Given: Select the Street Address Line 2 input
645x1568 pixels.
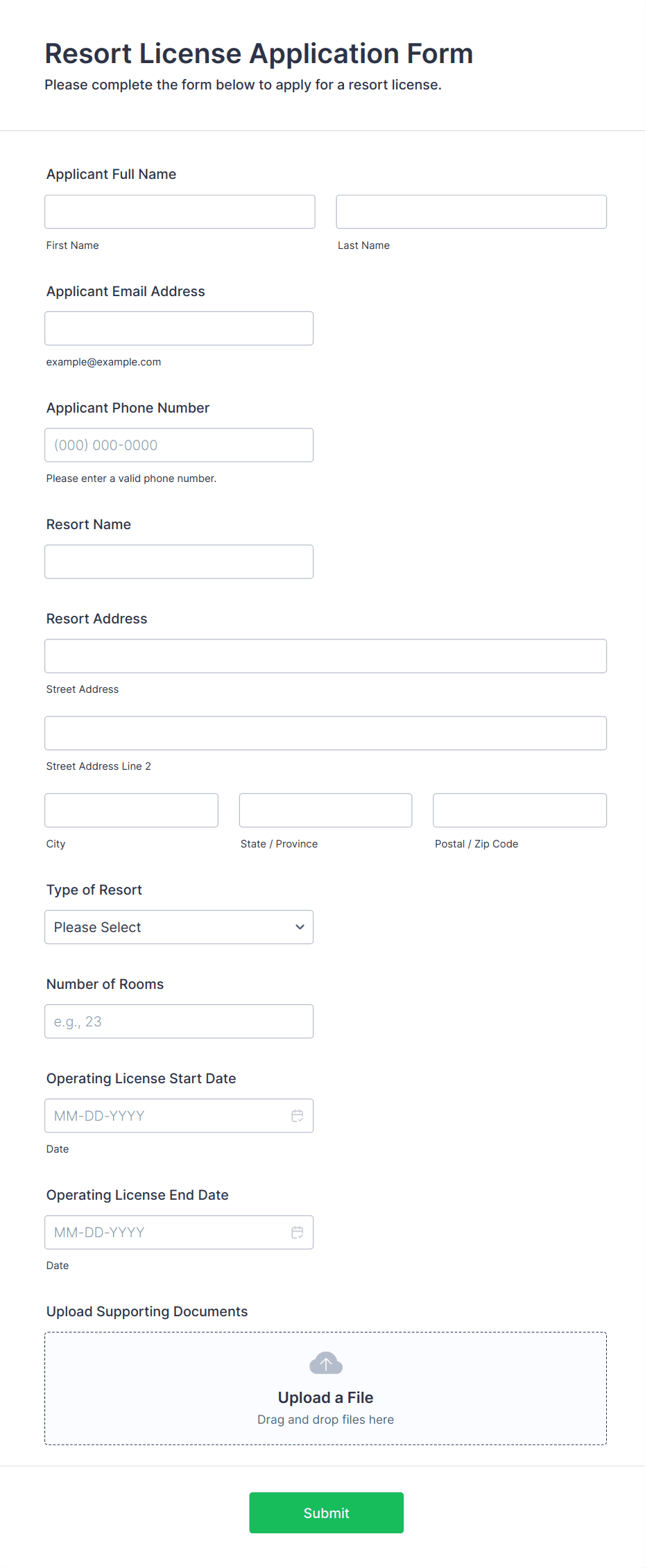Looking at the screenshot, I should (x=326, y=733).
